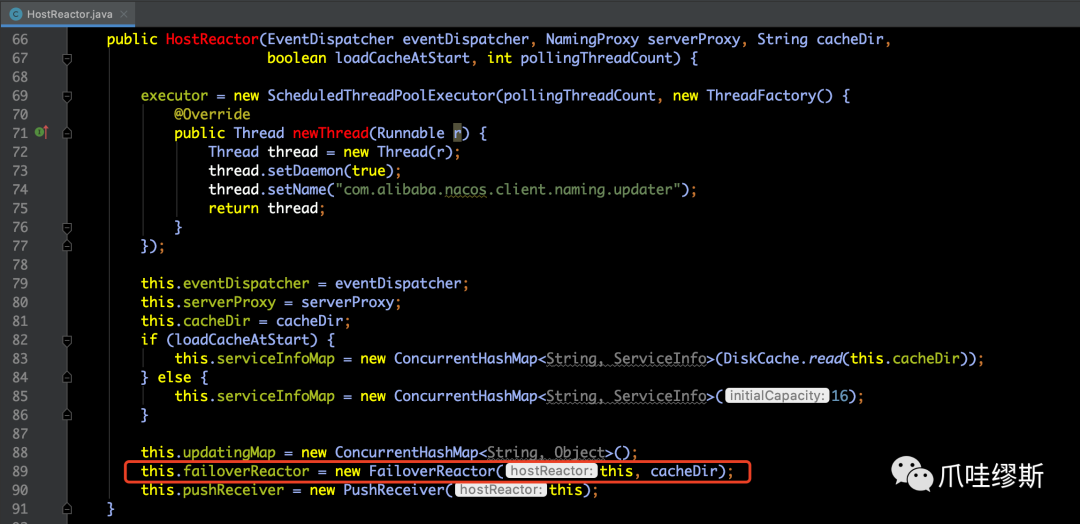Click line number 90 in the gutter
The width and height of the screenshot is (1080, 524).
coord(21,490)
